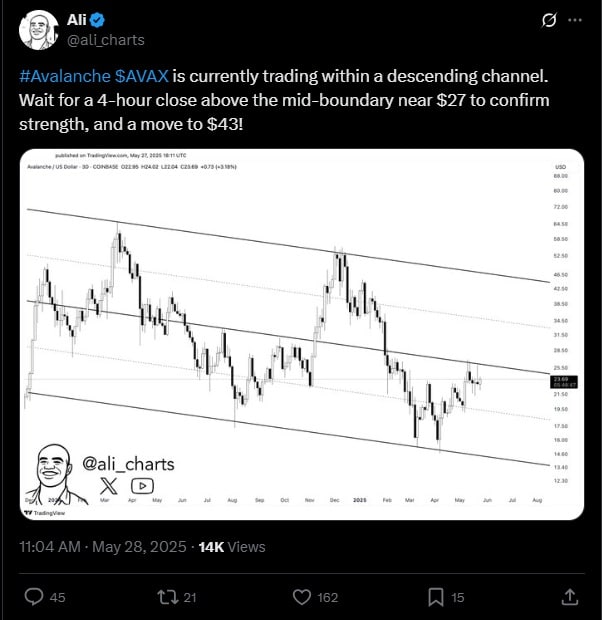
Task: Bookmark this post
Action: (x=436, y=597)
